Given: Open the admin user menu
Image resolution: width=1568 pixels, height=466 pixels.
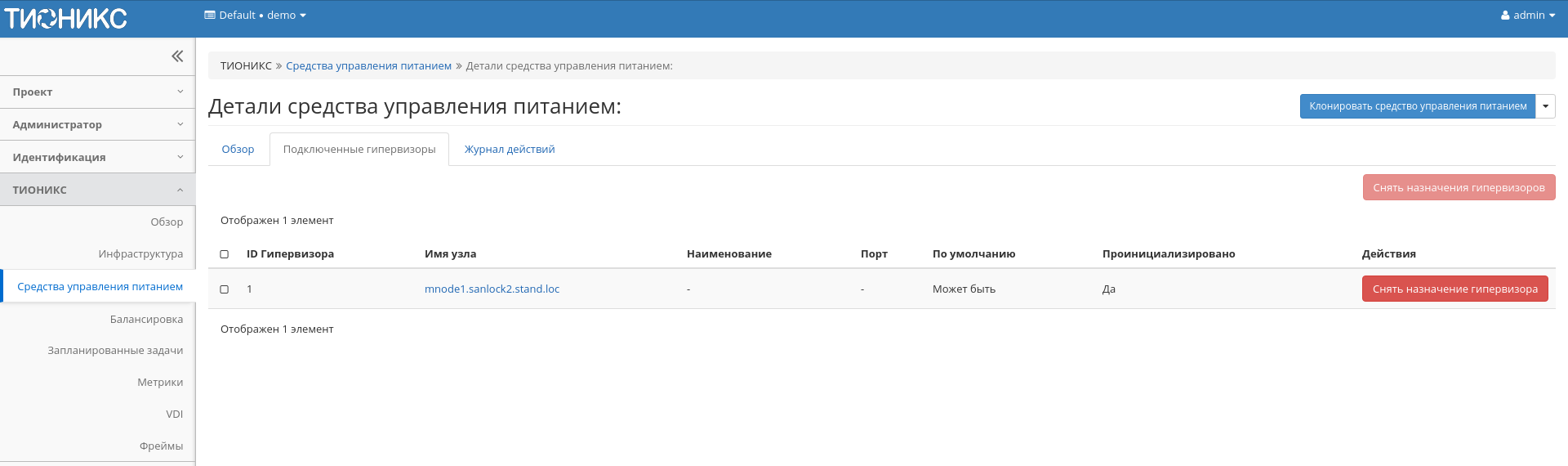Looking at the screenshot, I should pos(1527,16).
